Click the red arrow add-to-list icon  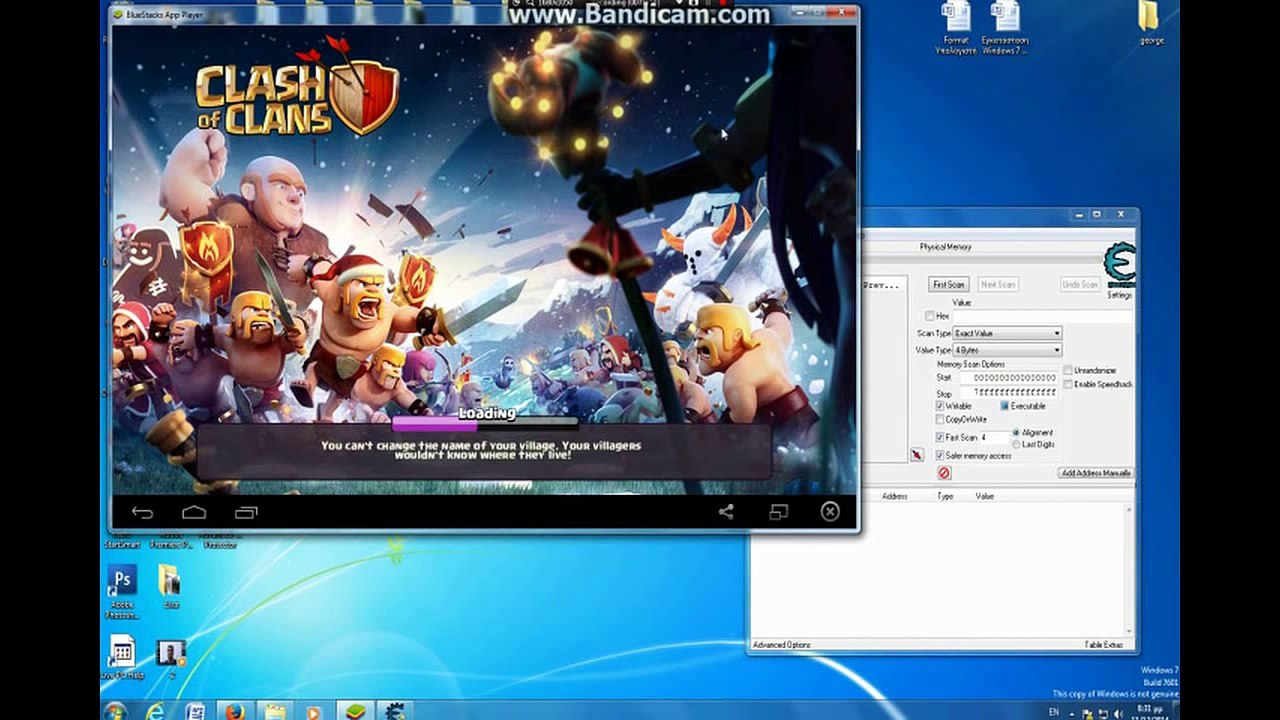(916, 455)
